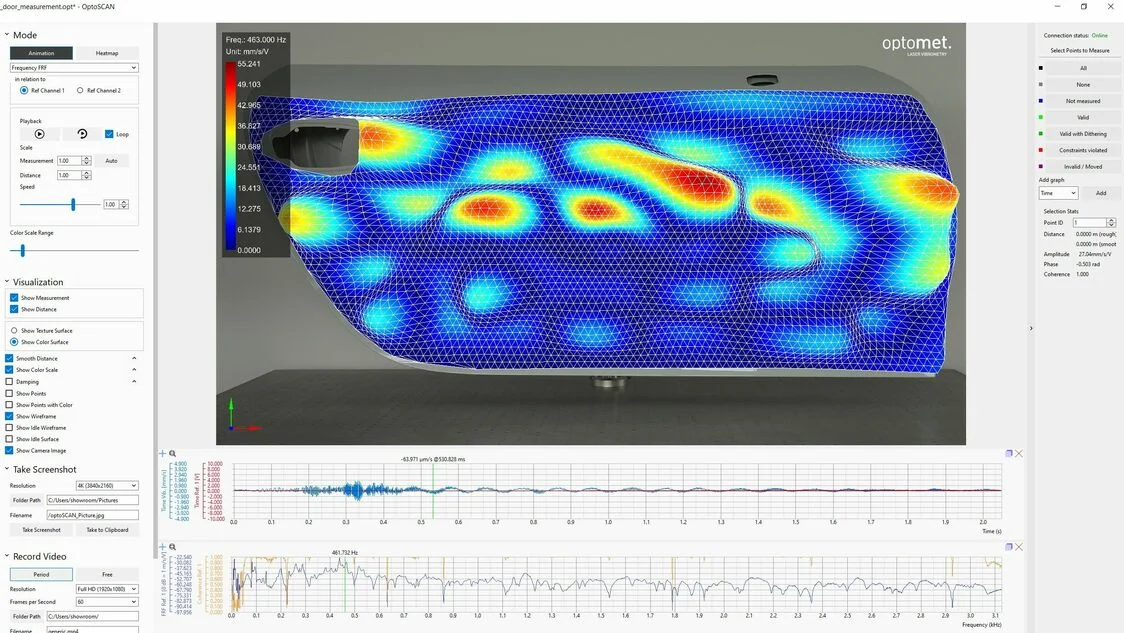Pop out the frequency graph window icon
Screen dimensions: 1124x633
click(1009, 547)
